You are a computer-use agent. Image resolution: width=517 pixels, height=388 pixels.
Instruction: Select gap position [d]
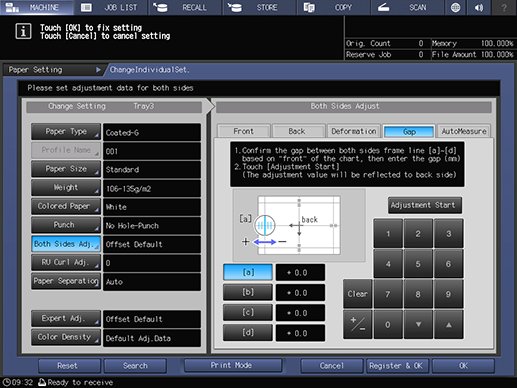coord(248,332)
